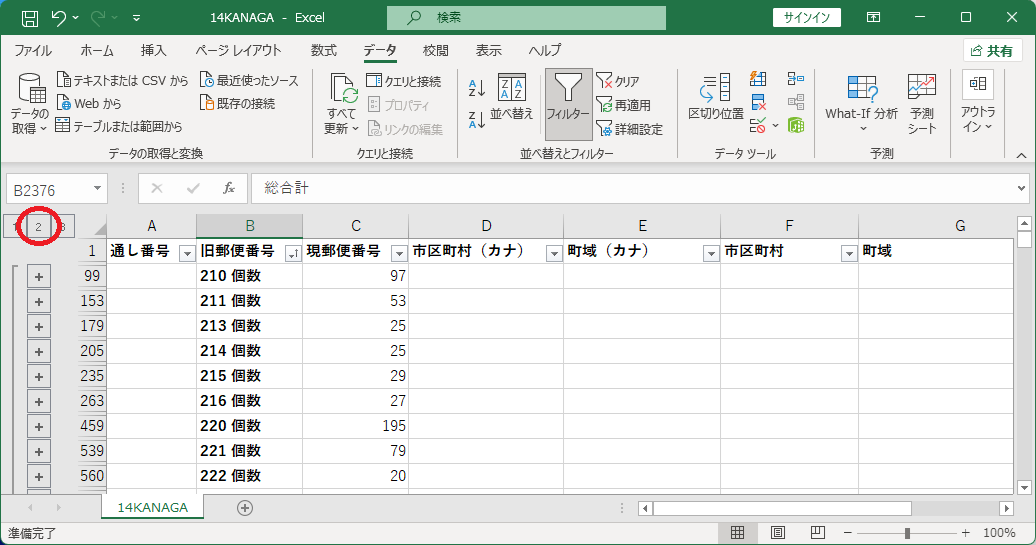Open the Sort (並べ替え) dialog icon
1036x545 pixels.
[511, 97]
